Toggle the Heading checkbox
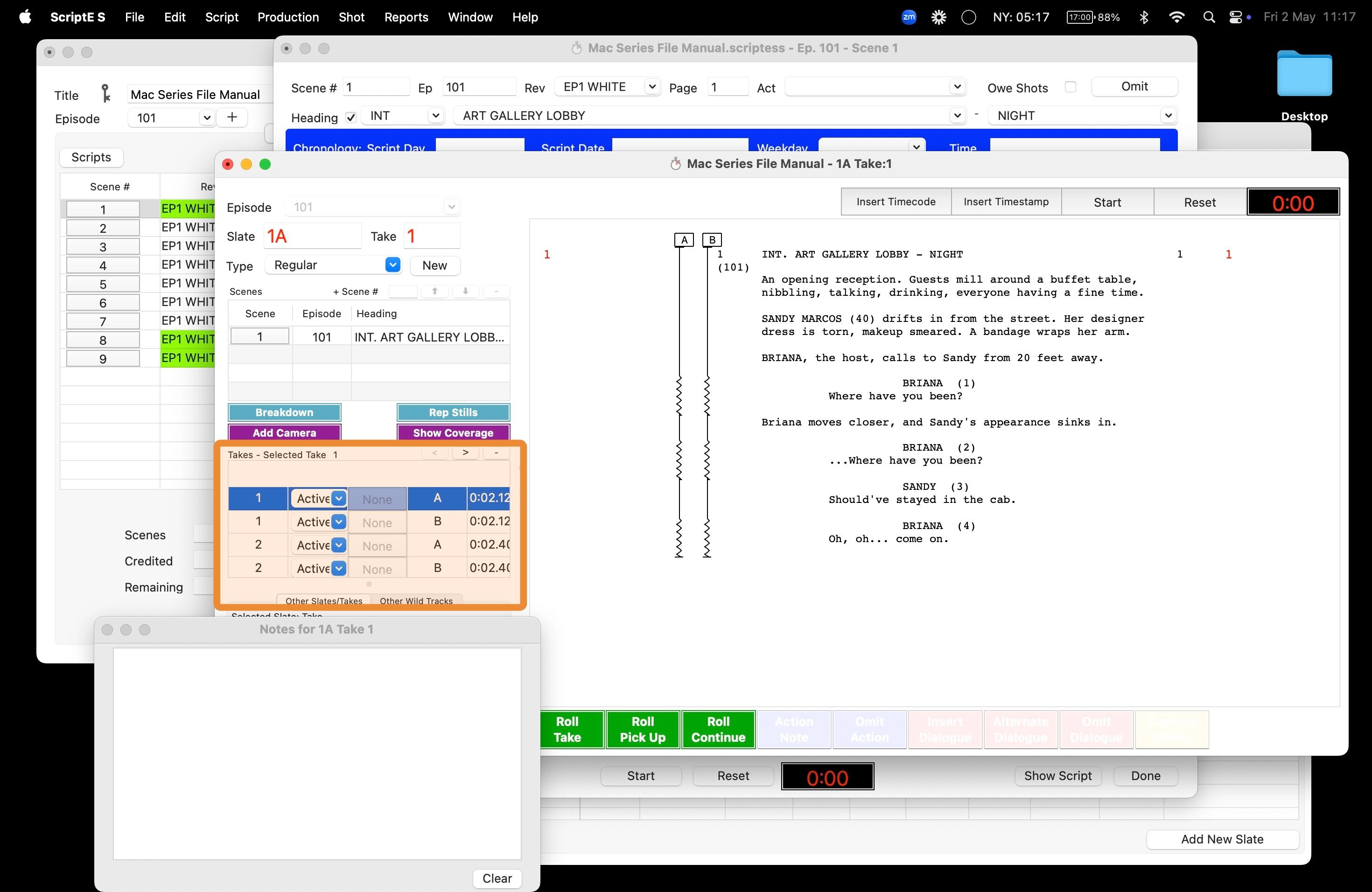 (x=350, y=118)
